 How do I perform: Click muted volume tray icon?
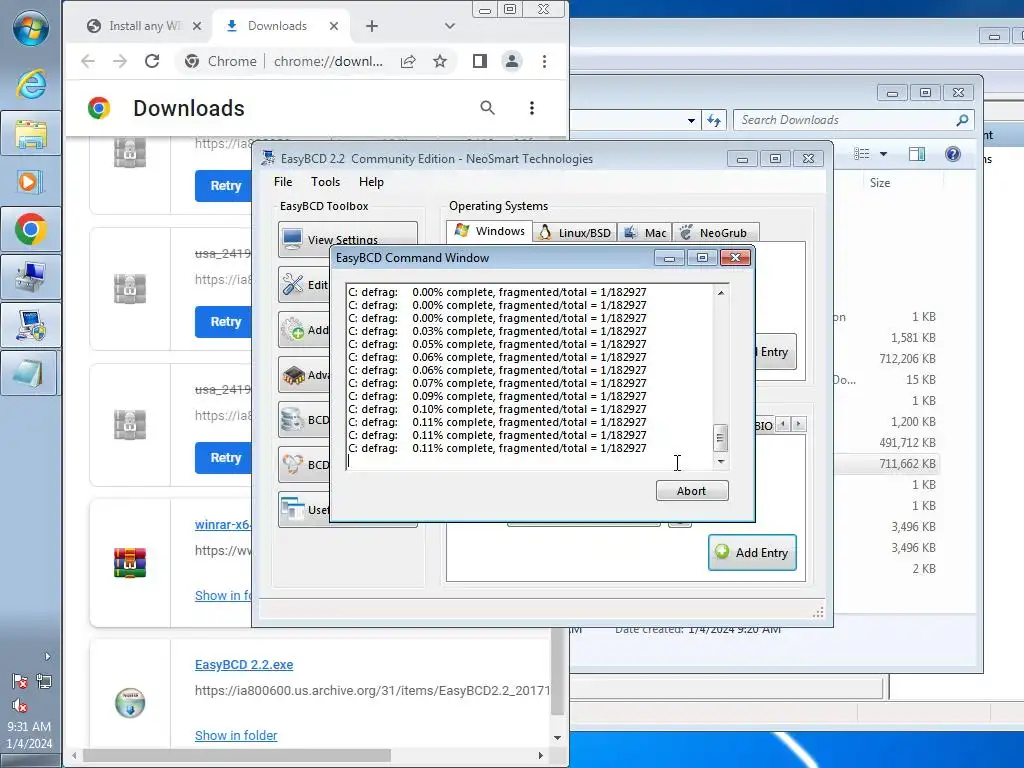tap(20, 705)
